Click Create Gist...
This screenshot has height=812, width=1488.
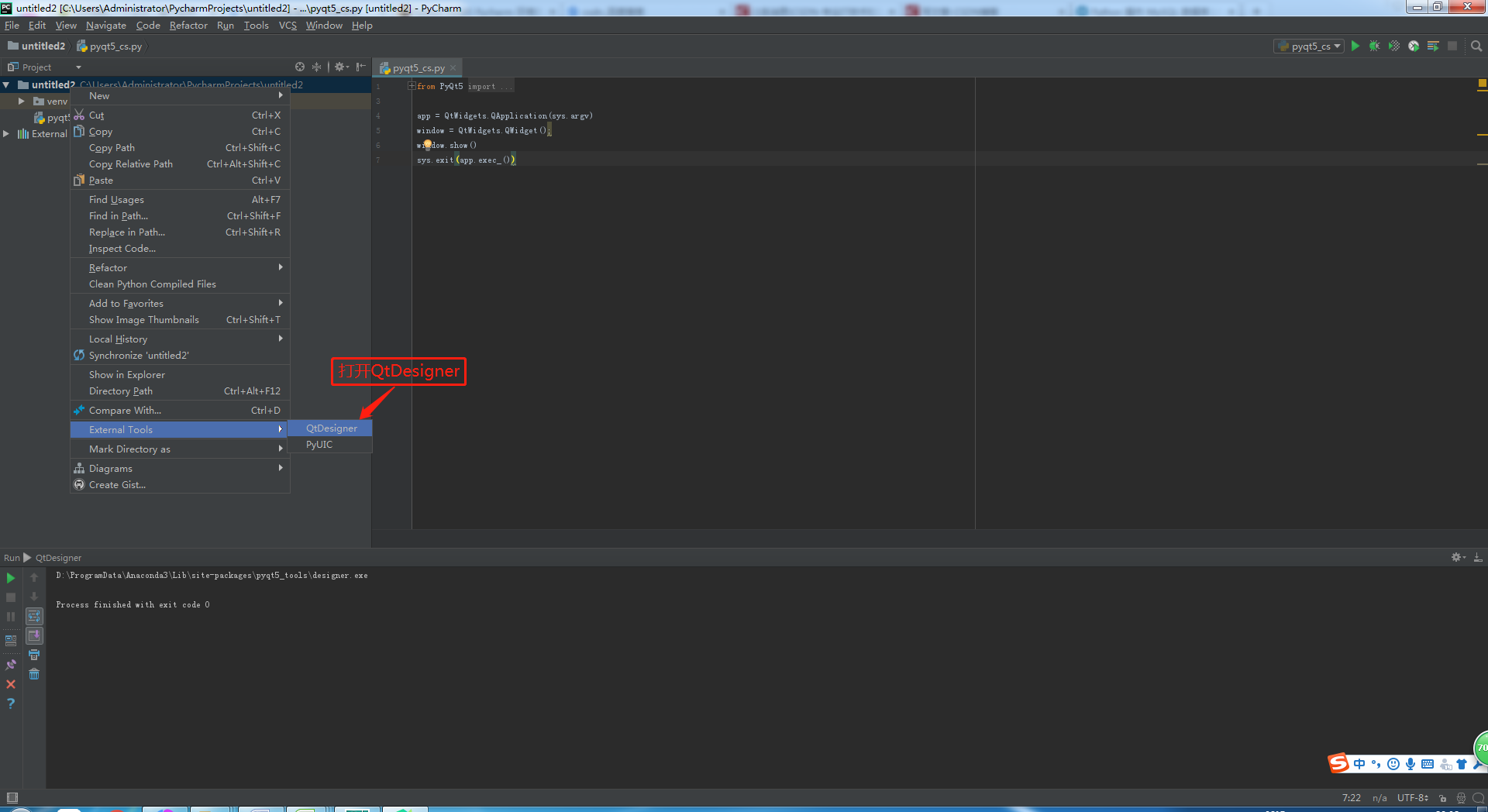point(180,485)
